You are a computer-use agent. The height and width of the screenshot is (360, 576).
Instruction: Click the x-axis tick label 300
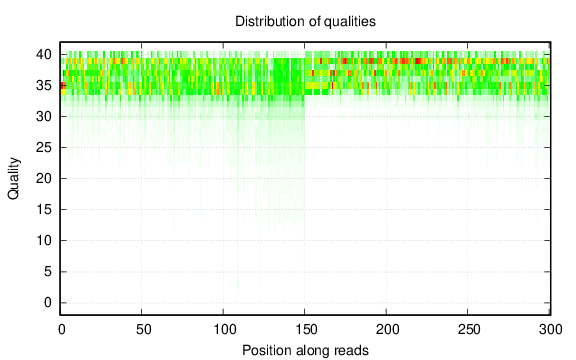coord(550,330)
